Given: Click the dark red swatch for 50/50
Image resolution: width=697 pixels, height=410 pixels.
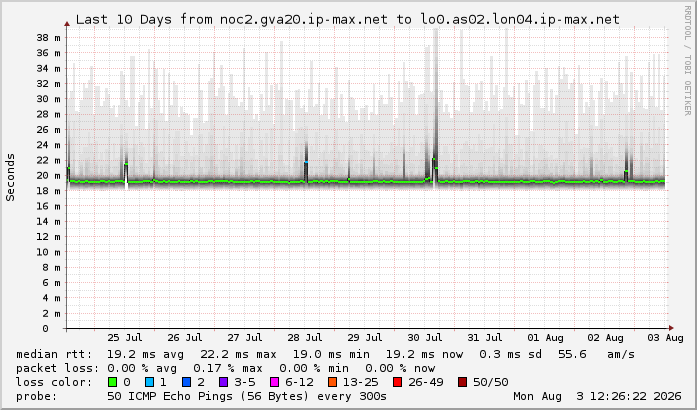Looking at the screenshot, I should (462, 382).
